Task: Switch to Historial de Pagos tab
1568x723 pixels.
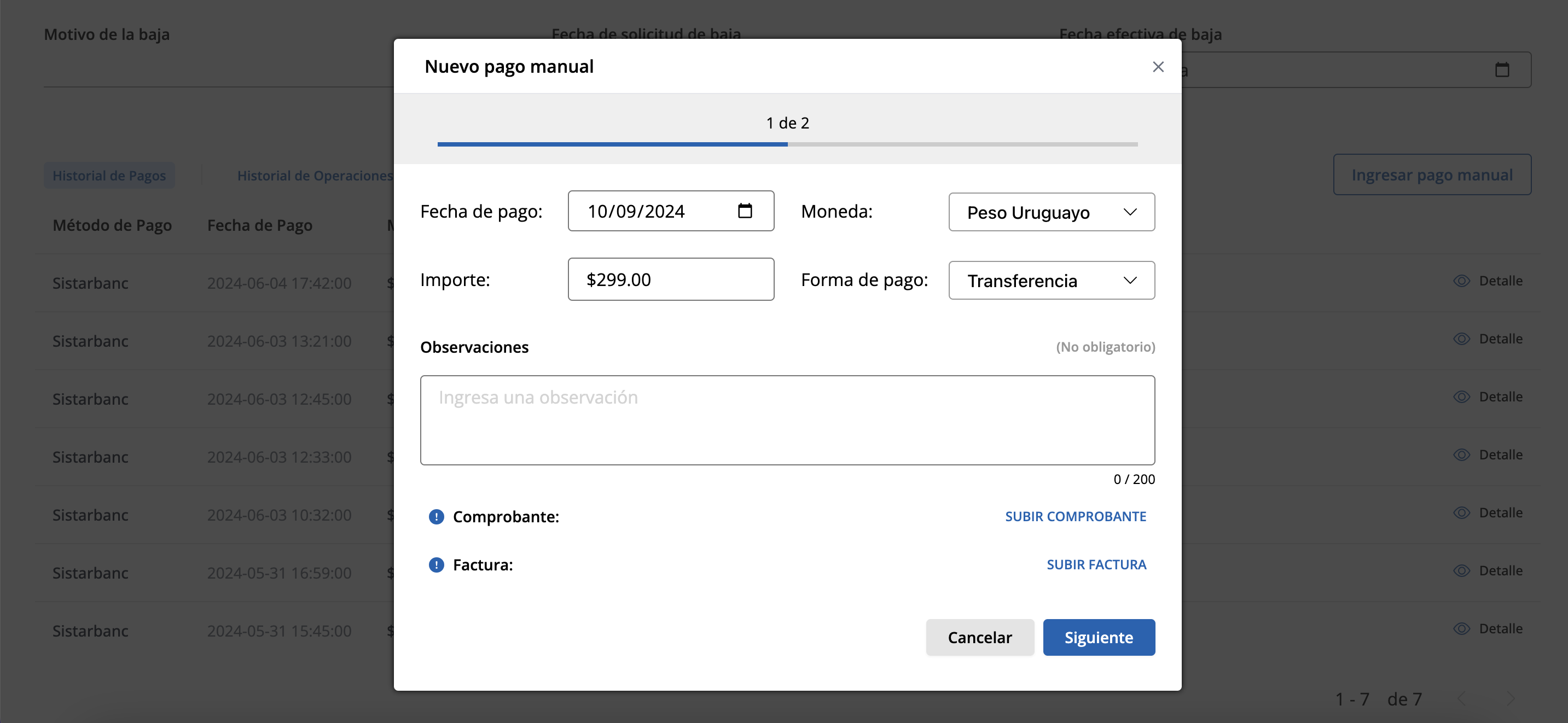Action: (109, 176)
